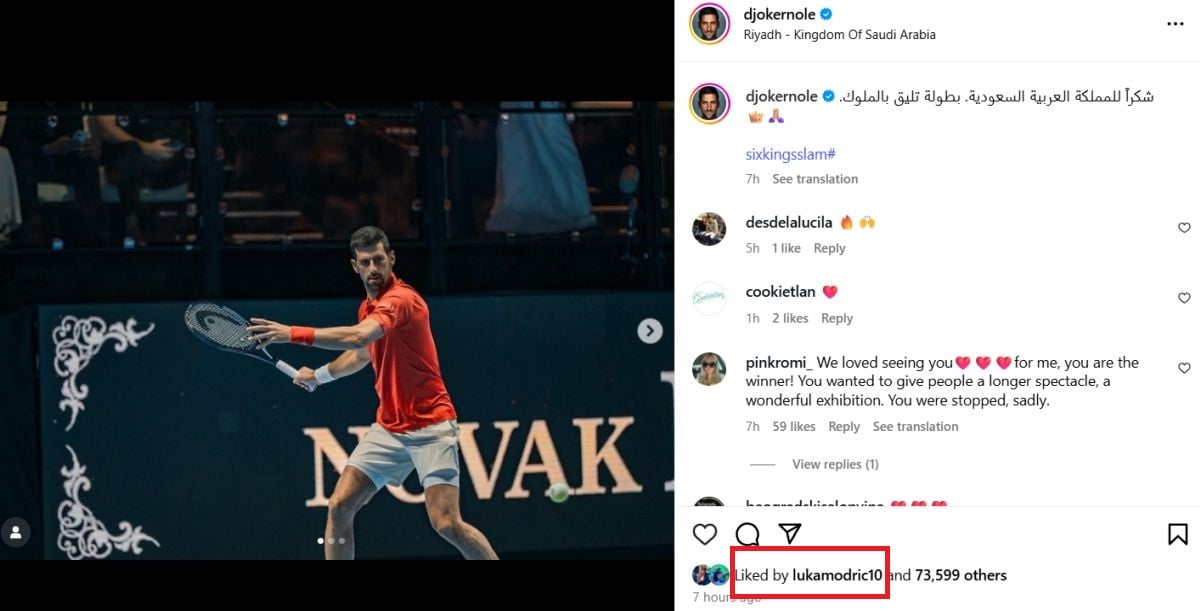Open lukamodric10 profile from likes
The width and height of the screenshot is (1200, 611).
click(838, 575)
